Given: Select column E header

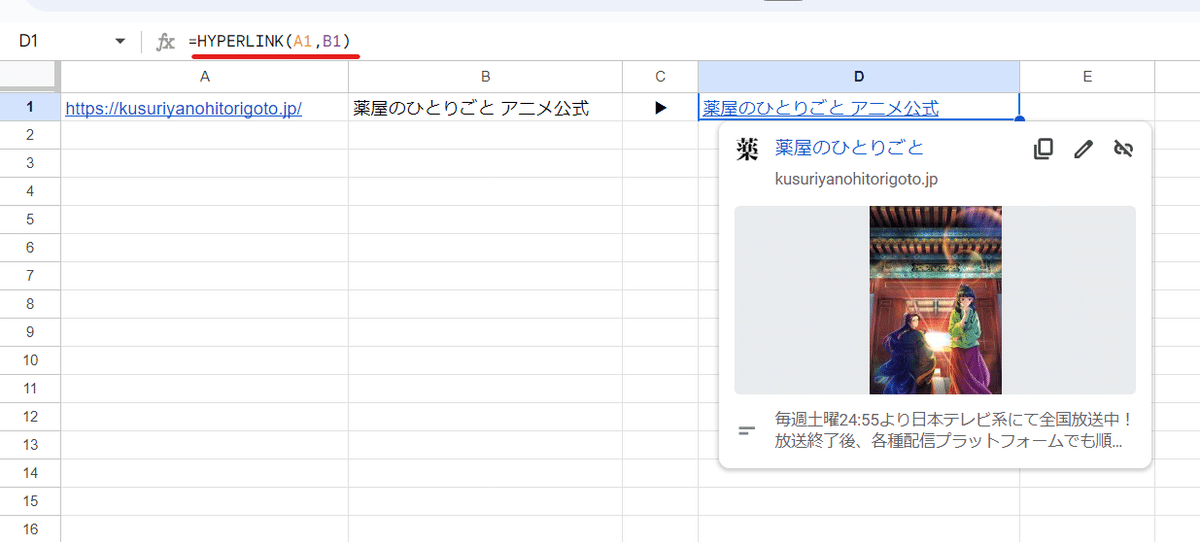Looking at the screenshot, I should 1087,77.
